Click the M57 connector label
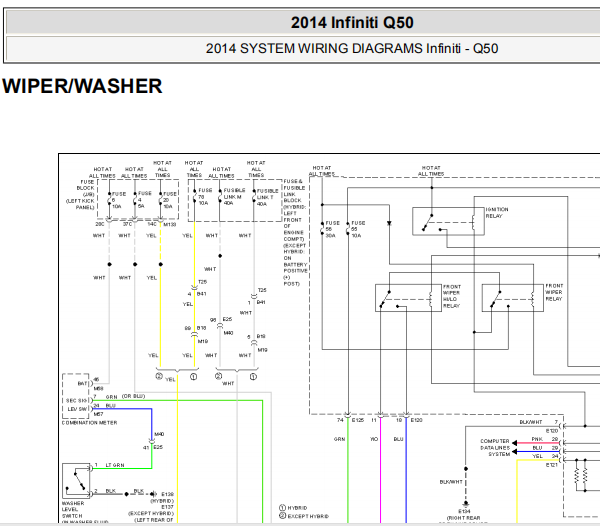Image resolution: width=600 pixels, height=526 pixels. tap(98, 414)
